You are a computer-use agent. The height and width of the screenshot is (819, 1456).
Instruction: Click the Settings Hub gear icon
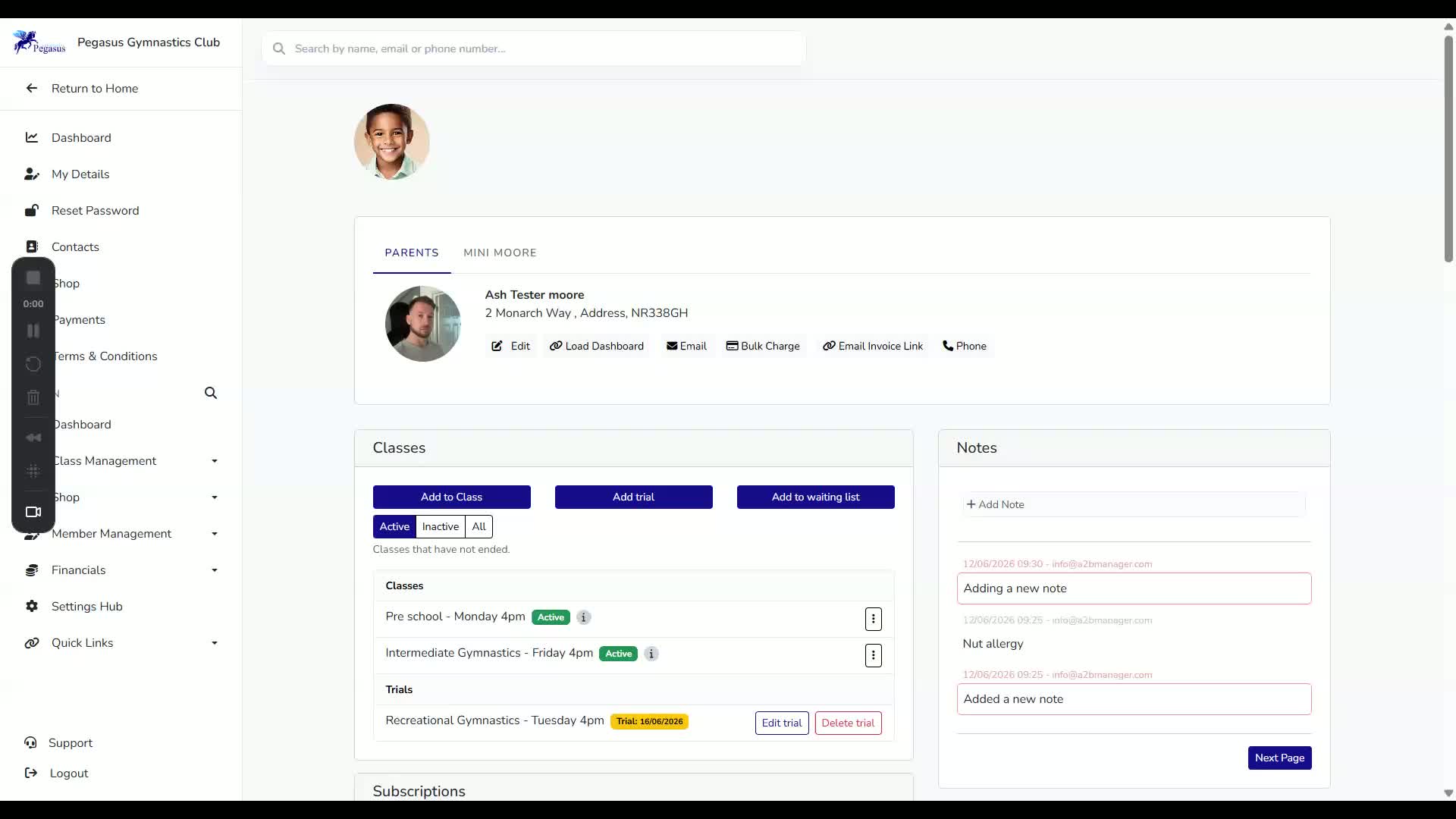coord(32,606)
